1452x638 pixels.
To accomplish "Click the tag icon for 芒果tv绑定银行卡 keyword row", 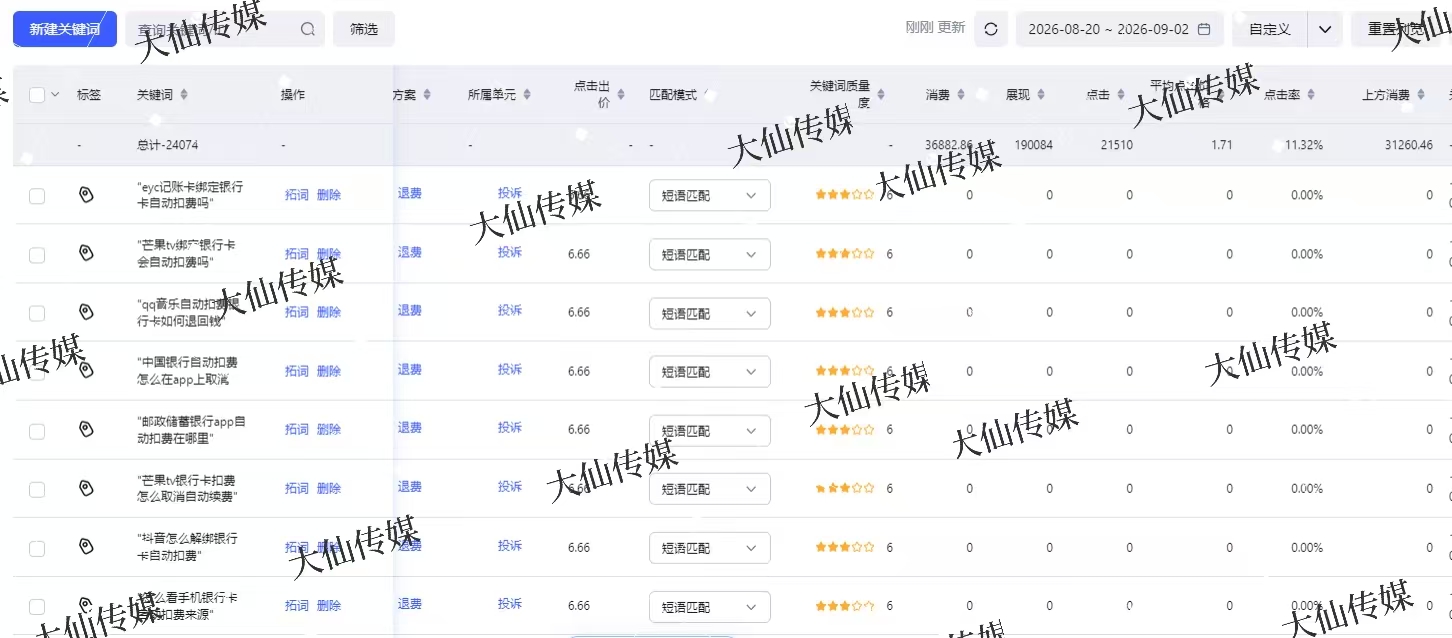I will click(86, 254).
